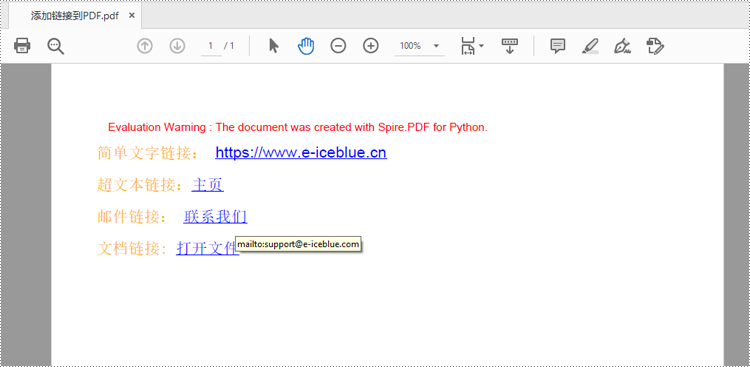Click the 联系我们 email link

pos(215,217)
